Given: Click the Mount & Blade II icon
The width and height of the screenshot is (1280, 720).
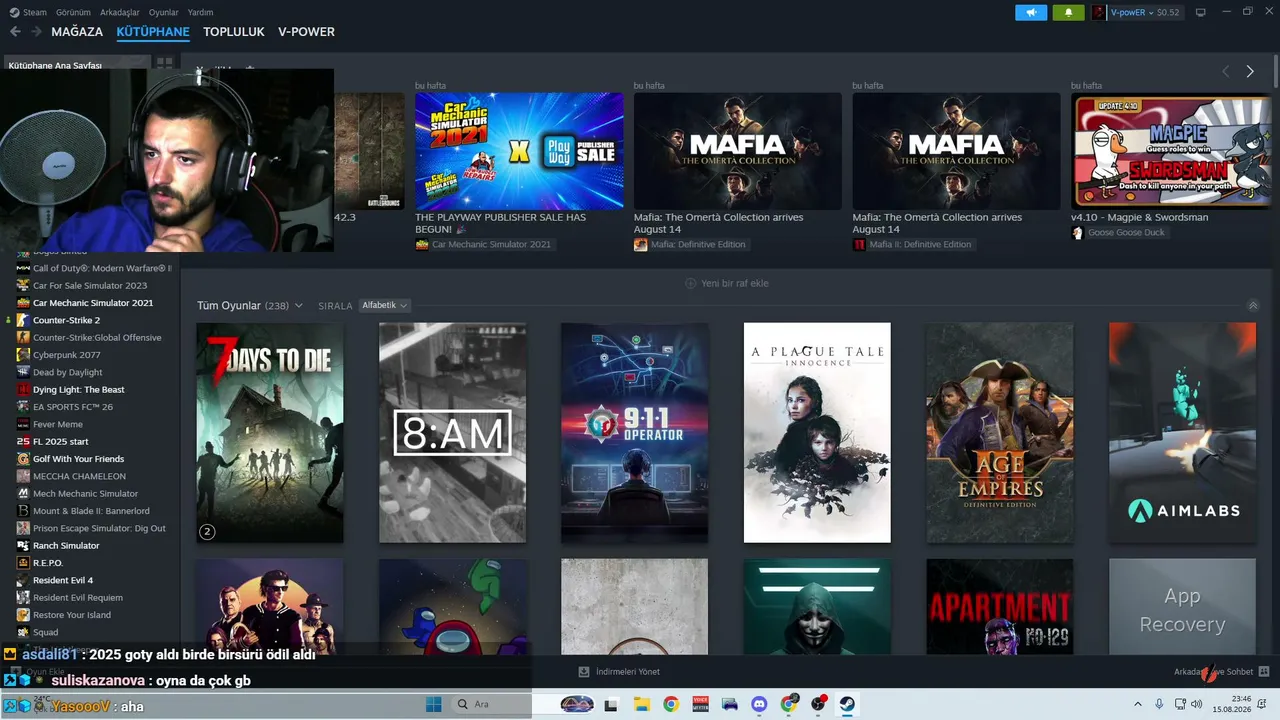Looking at the screenshot, I should pos(23,511).
